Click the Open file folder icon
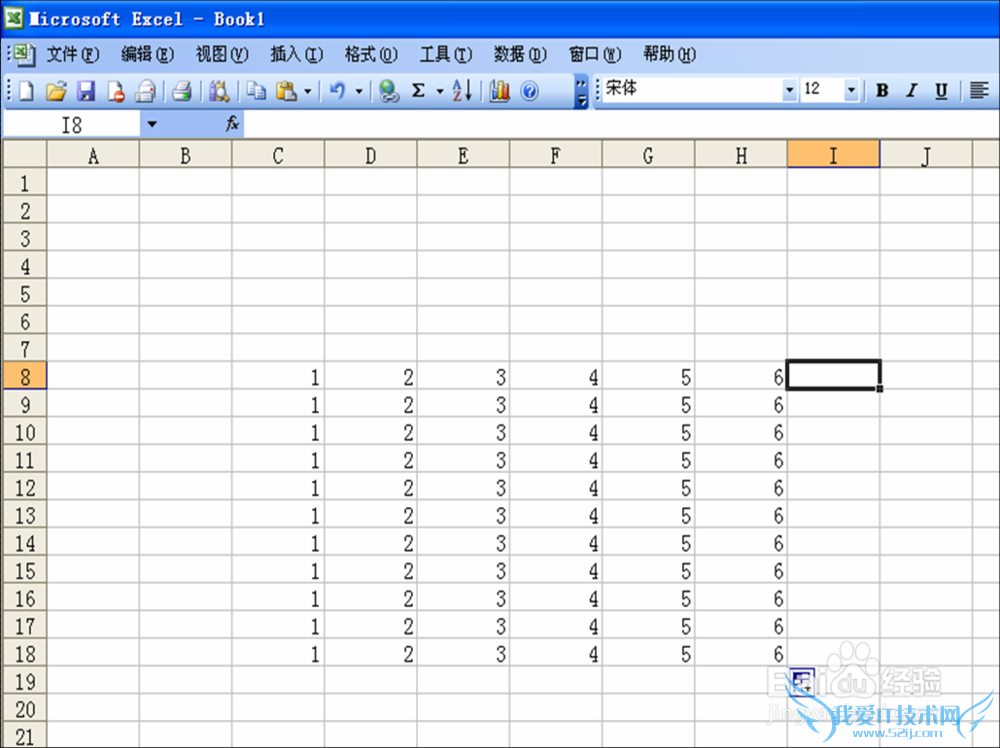 click(x=56, y=91)
